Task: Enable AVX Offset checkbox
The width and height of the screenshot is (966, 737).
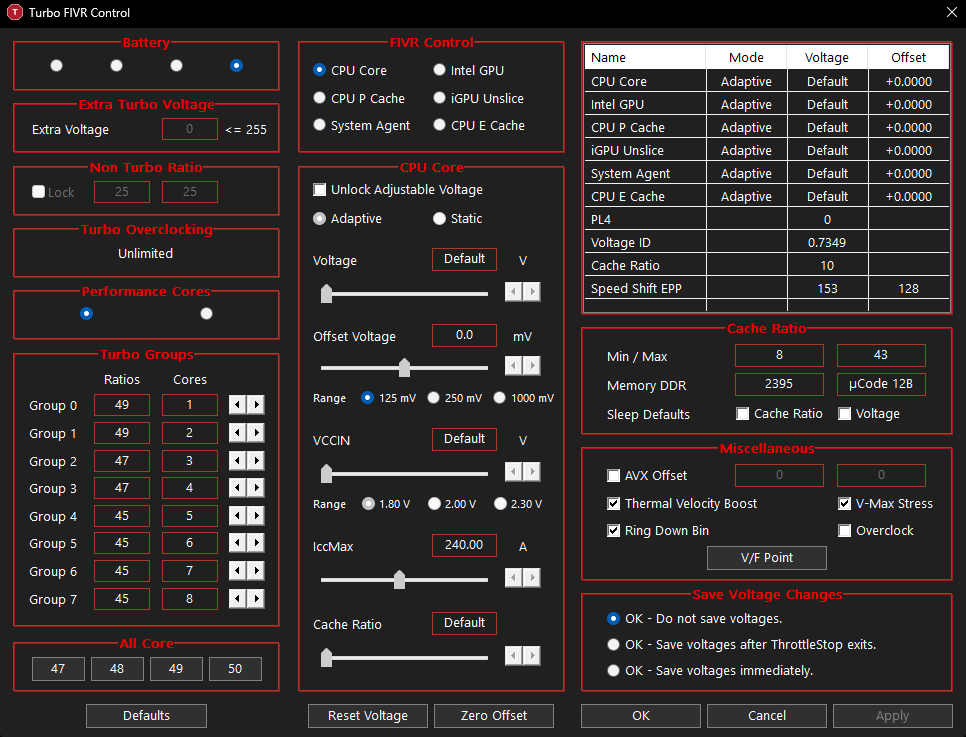Action: click(x=614, y=475)
